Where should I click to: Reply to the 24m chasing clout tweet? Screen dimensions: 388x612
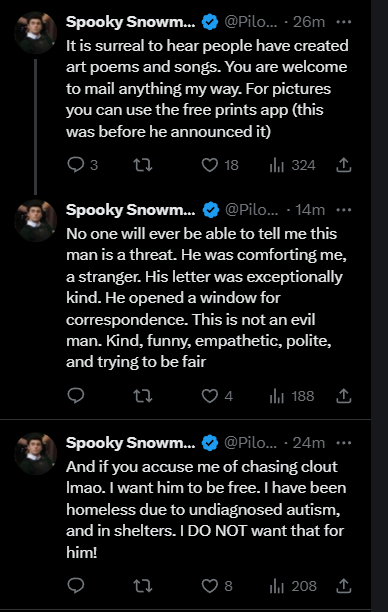(76, 585)
